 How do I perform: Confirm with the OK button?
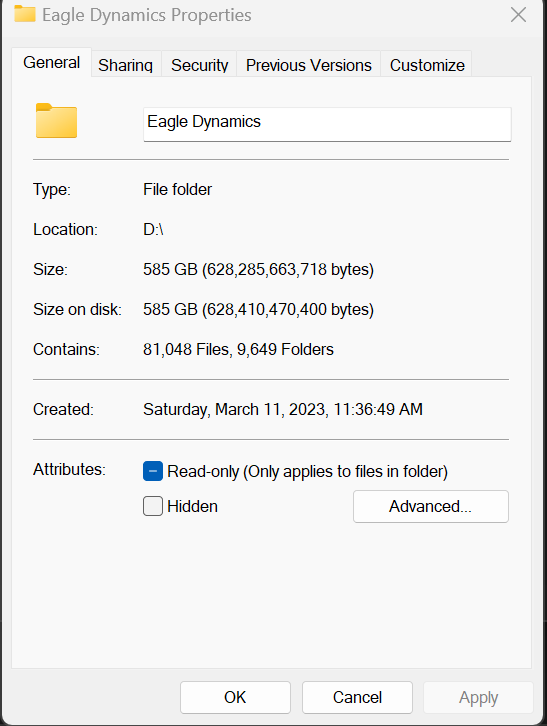click(x=235, y=697)
